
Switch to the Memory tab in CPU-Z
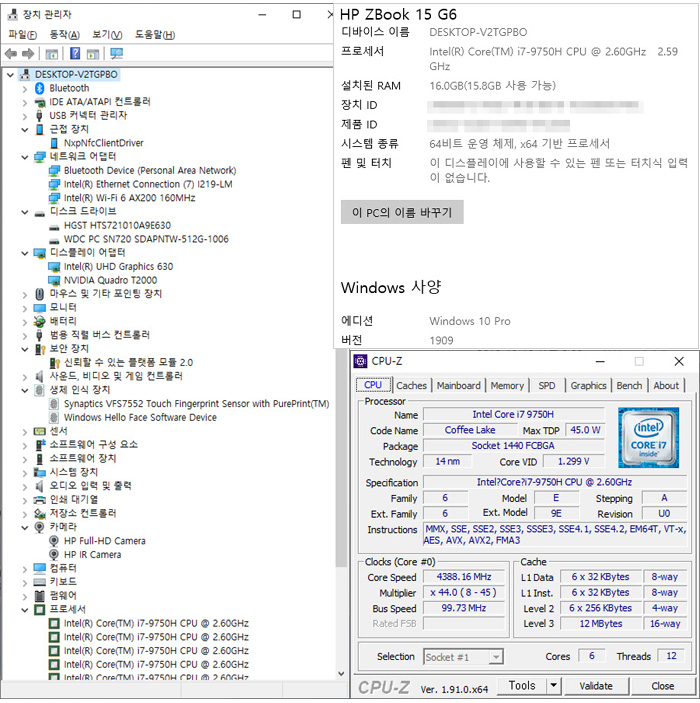coord(507,386)
